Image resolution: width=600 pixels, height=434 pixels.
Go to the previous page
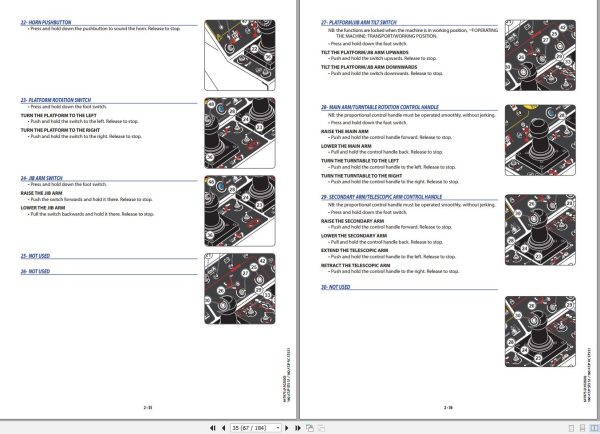(223, 428)
